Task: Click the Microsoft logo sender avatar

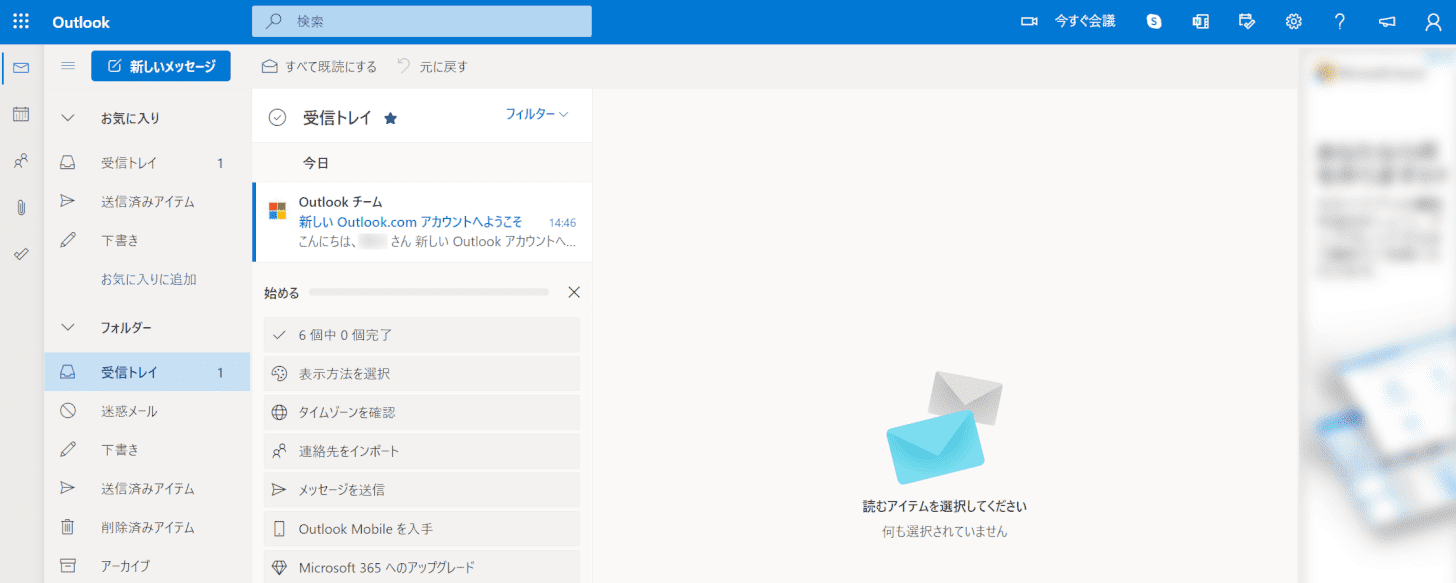Action: tap(278, 211)
